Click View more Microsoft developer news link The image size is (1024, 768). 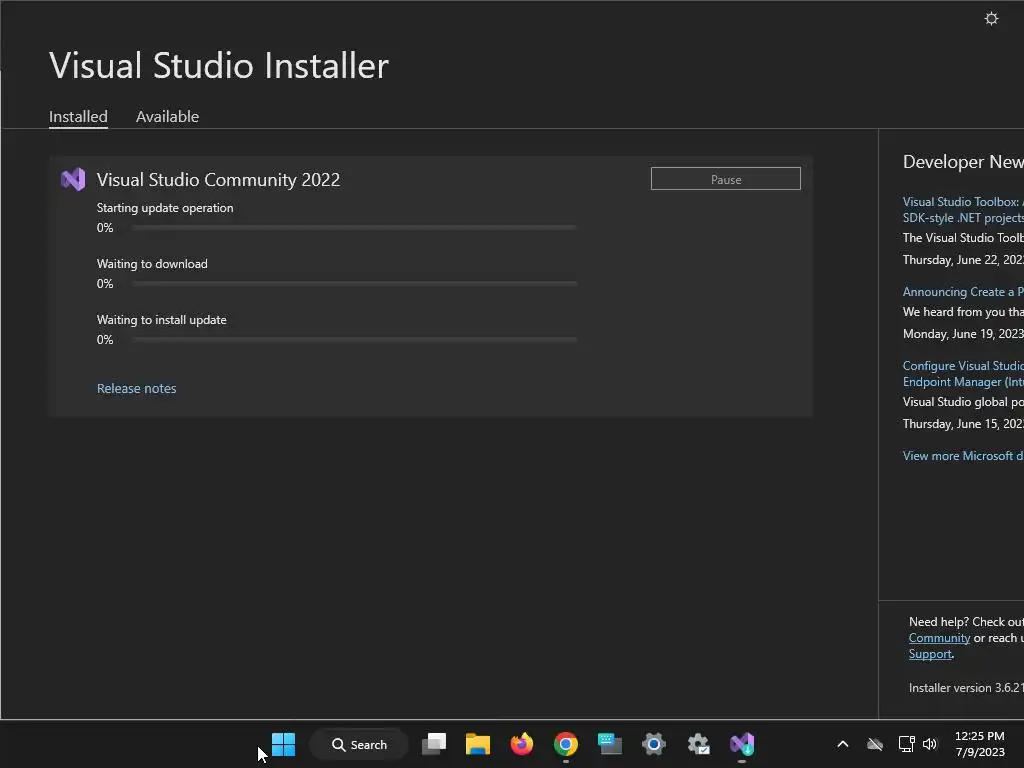(963, 456)
